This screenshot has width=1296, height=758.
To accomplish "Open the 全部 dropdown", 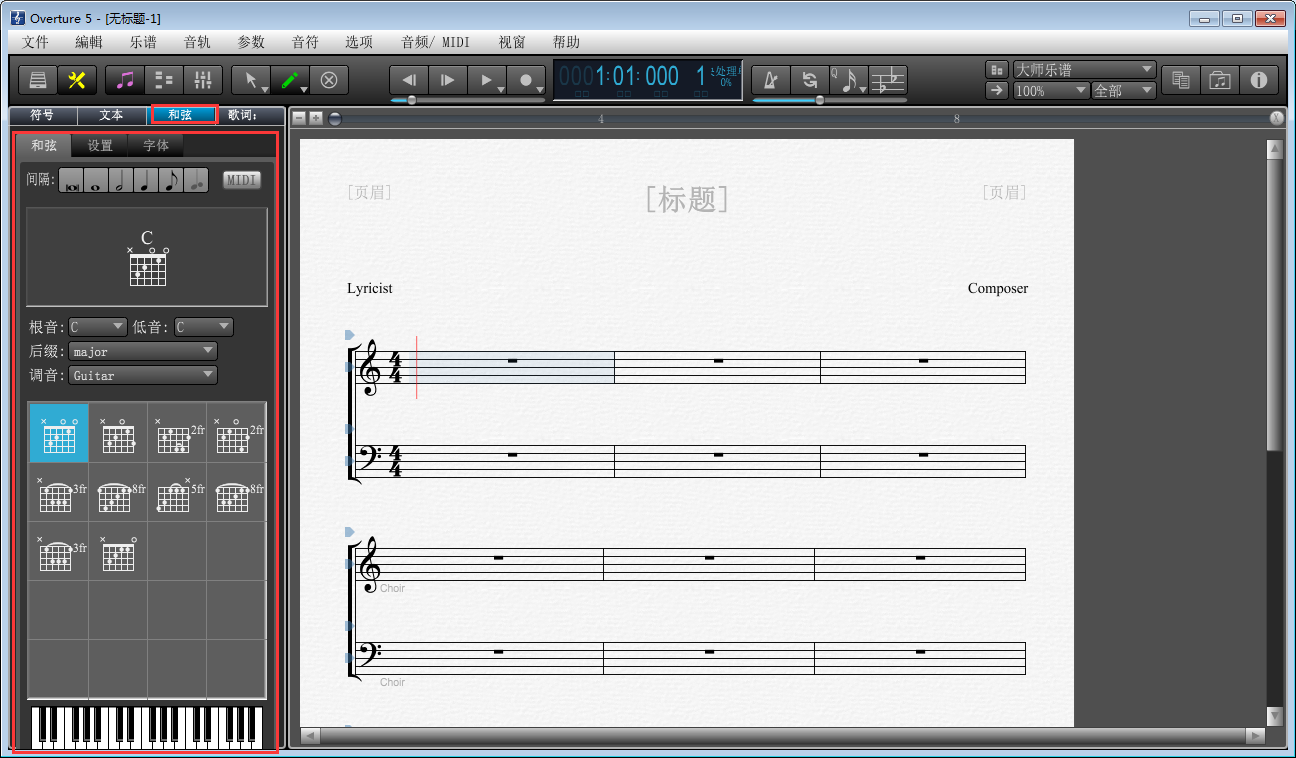I will coord(1124,90).
